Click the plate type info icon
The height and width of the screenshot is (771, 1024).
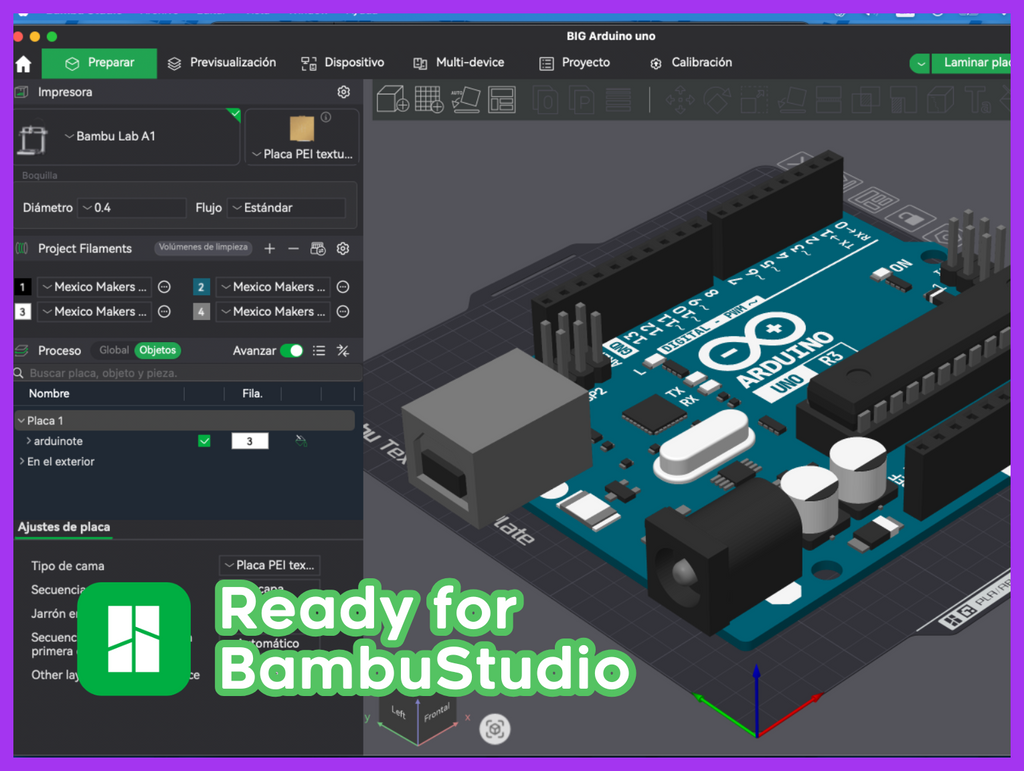pyautogui.click(x=326, y=118)
